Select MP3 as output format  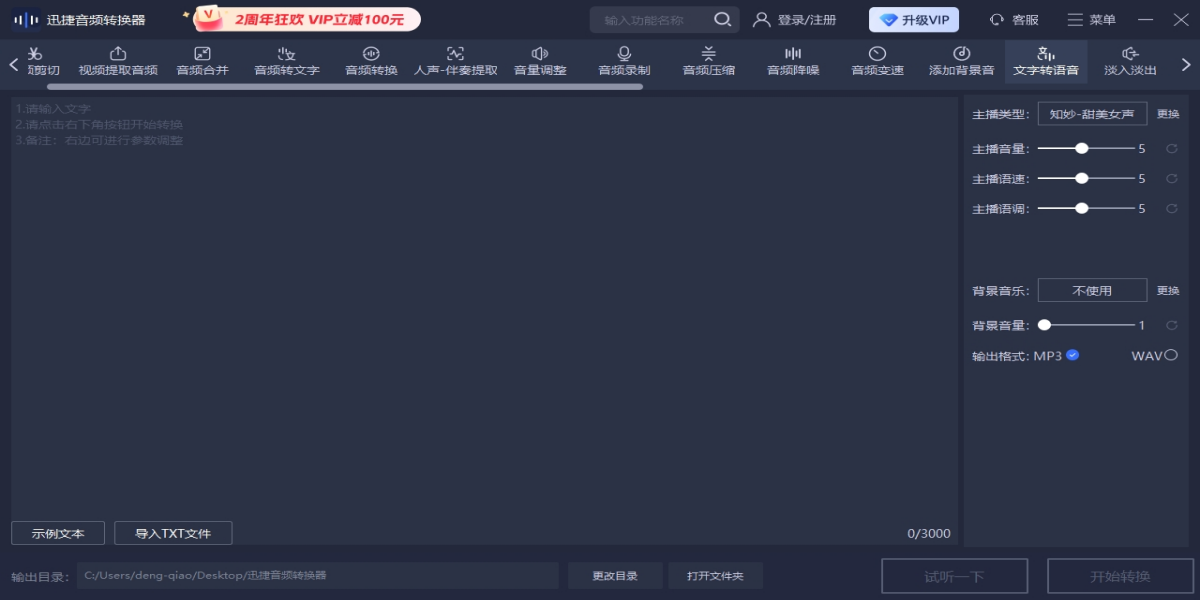tap(1072, 355)
